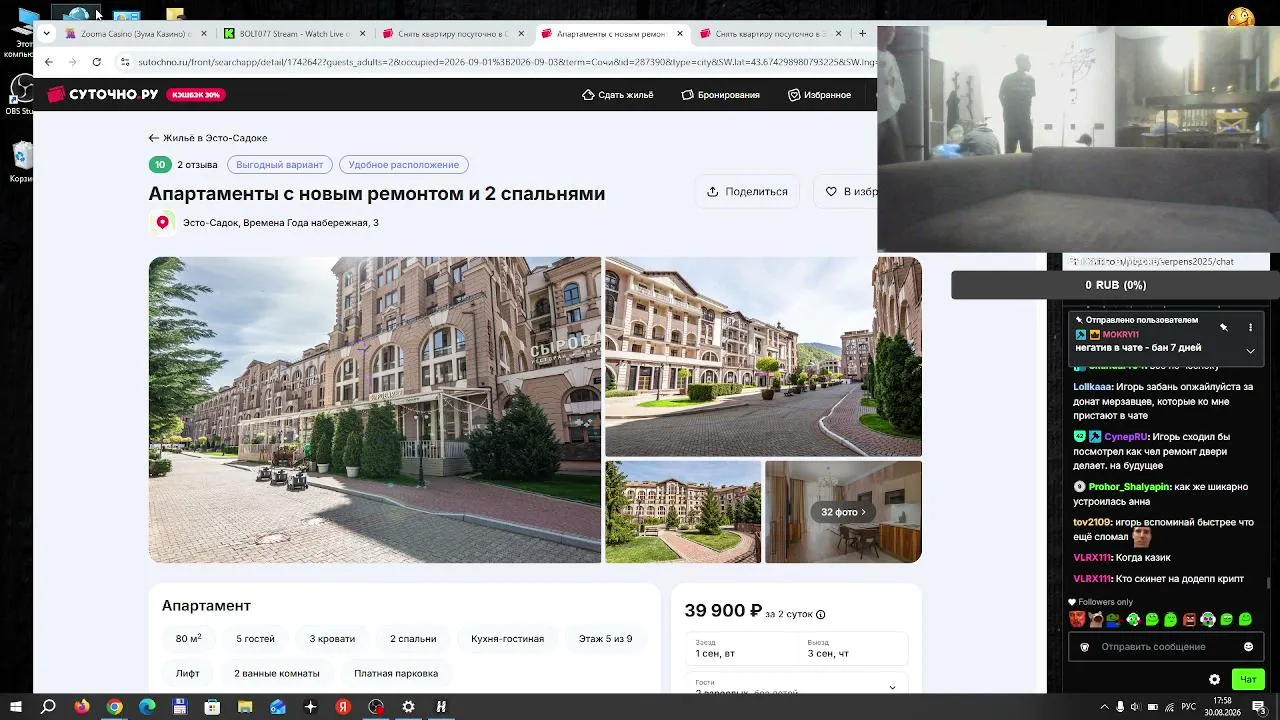Select the Выгодный вариант tag
1280x720 pixels.
tap(280, 165)
